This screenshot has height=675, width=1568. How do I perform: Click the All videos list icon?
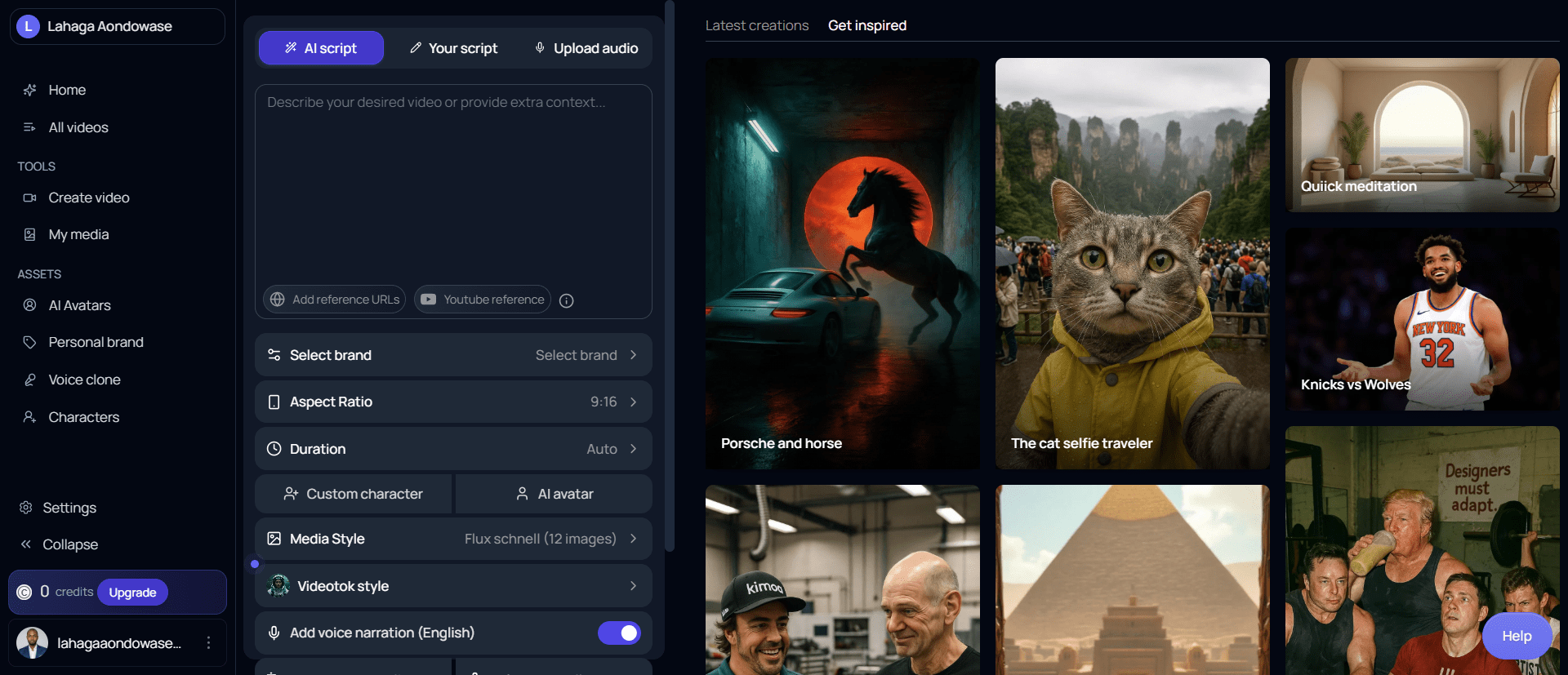click(x=29, y=127)
